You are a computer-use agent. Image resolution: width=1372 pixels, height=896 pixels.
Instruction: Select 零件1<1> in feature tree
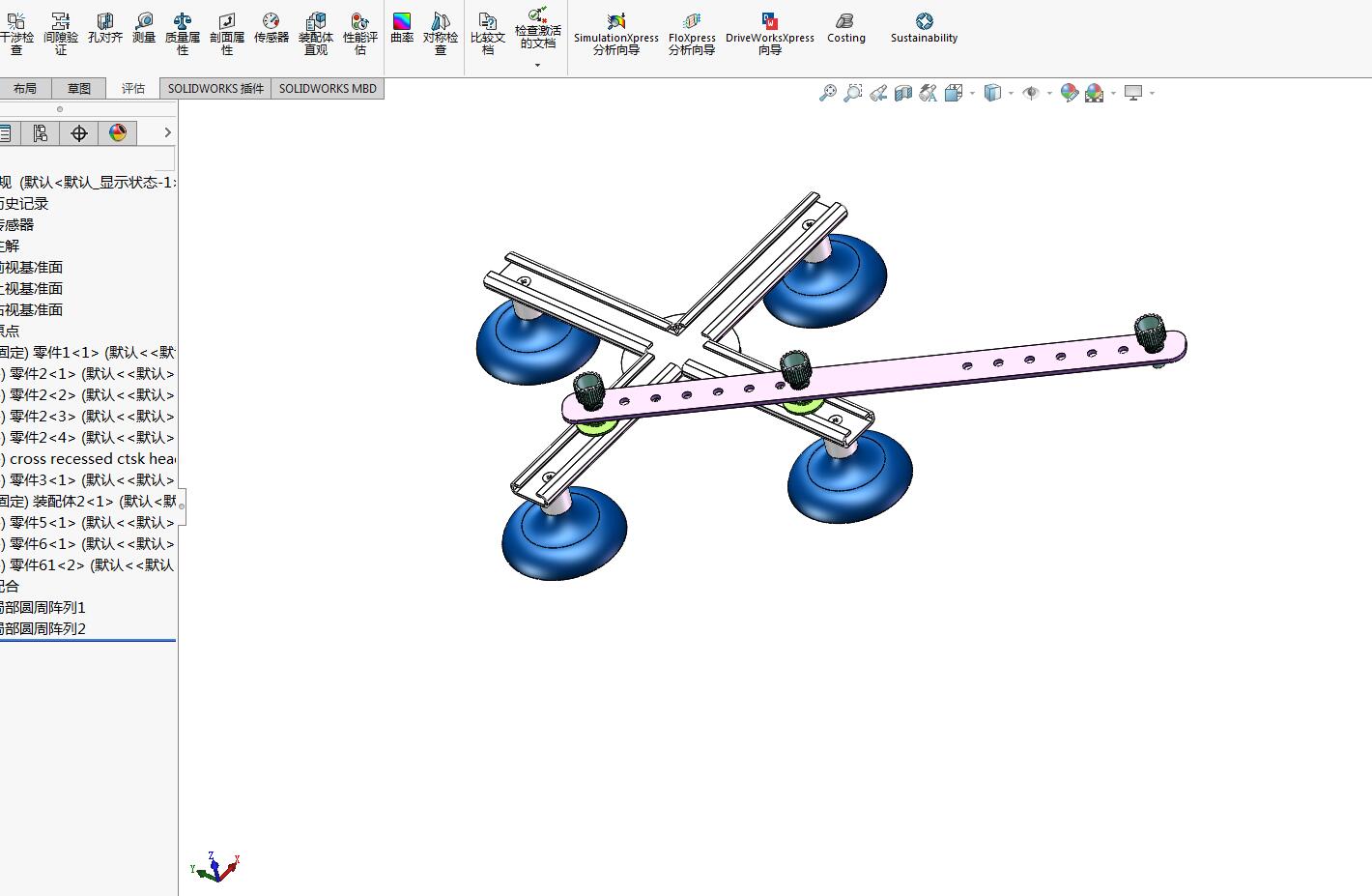coord(88,353)
